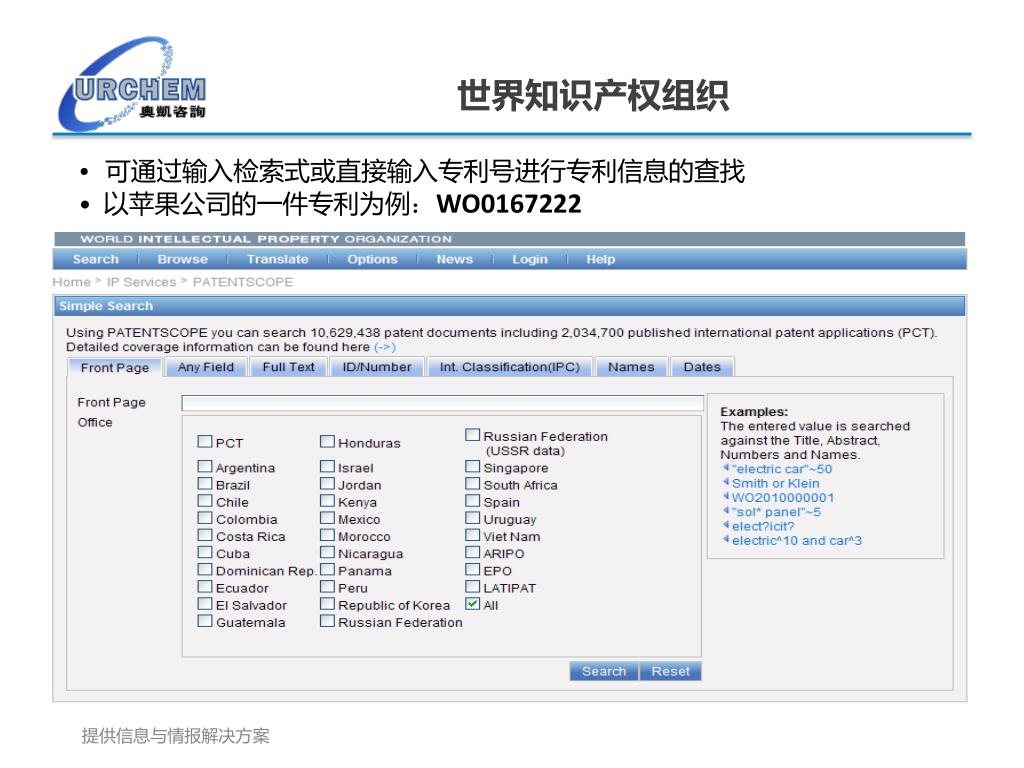The image size is (1024, 768).
Task: Check the Dominican Rep. checkbox
Action: (205, 569)
